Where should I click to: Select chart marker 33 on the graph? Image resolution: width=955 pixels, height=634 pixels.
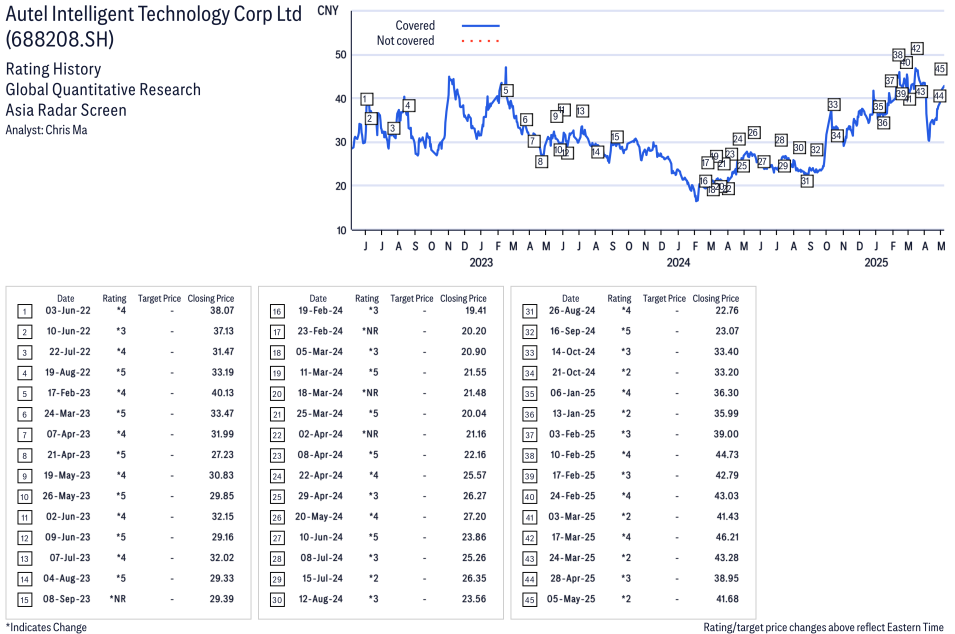click(x=833, y=104)
